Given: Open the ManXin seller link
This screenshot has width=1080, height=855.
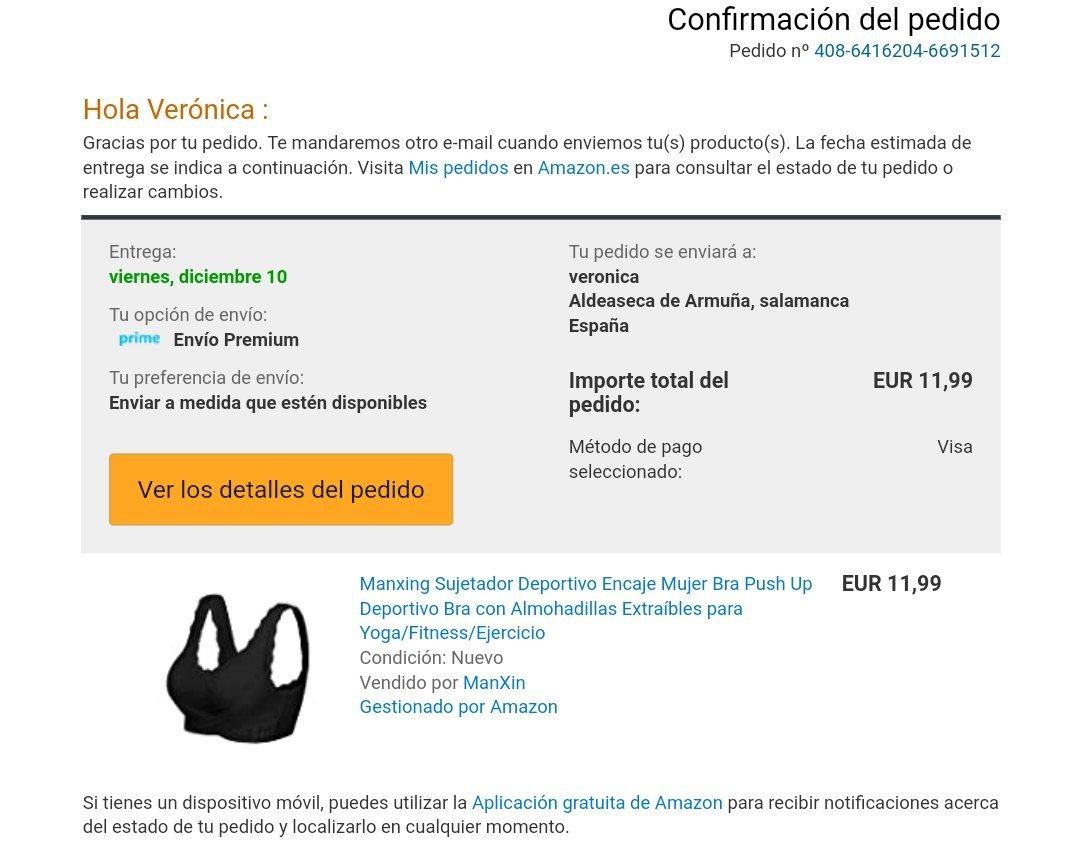Looking at the screenshot, I should (494, 682).
